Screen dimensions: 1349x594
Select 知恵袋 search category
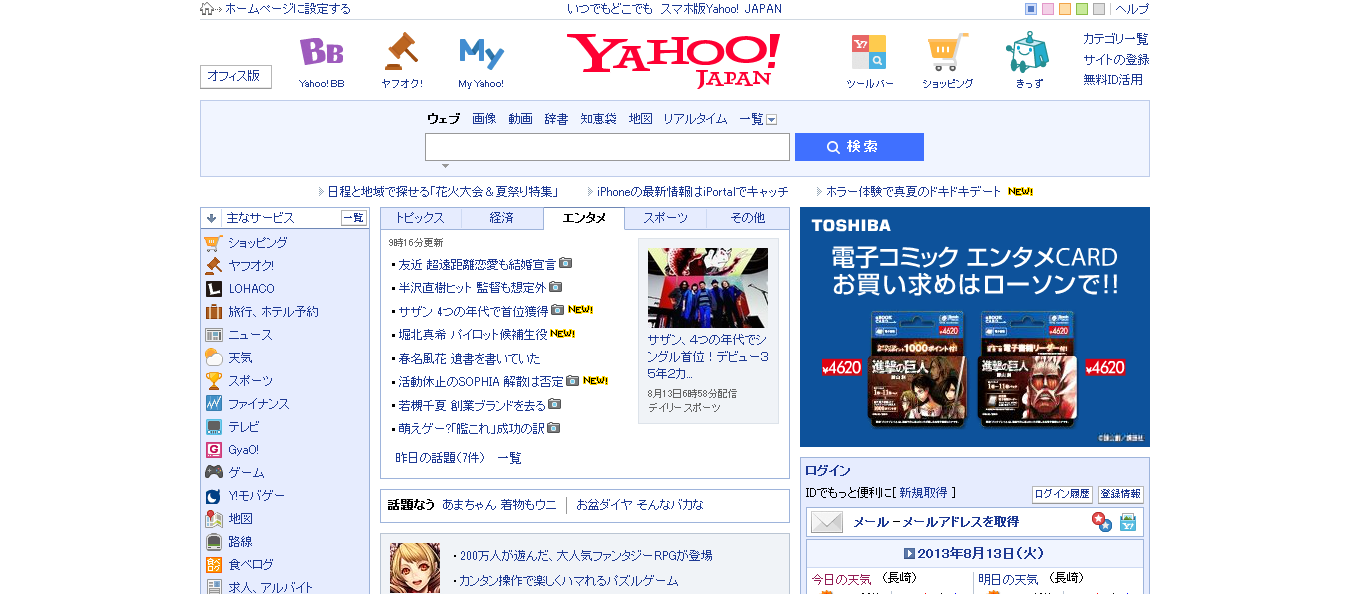(598, 119)
